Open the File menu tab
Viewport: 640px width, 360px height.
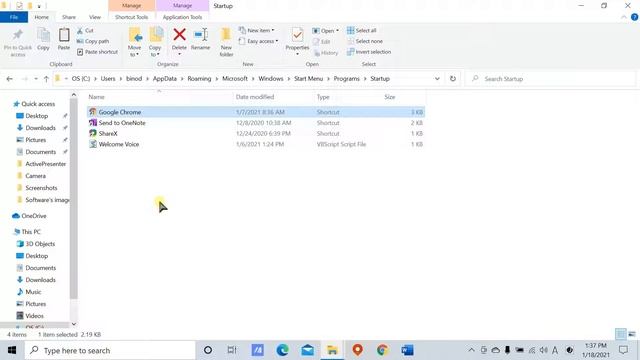14,17
